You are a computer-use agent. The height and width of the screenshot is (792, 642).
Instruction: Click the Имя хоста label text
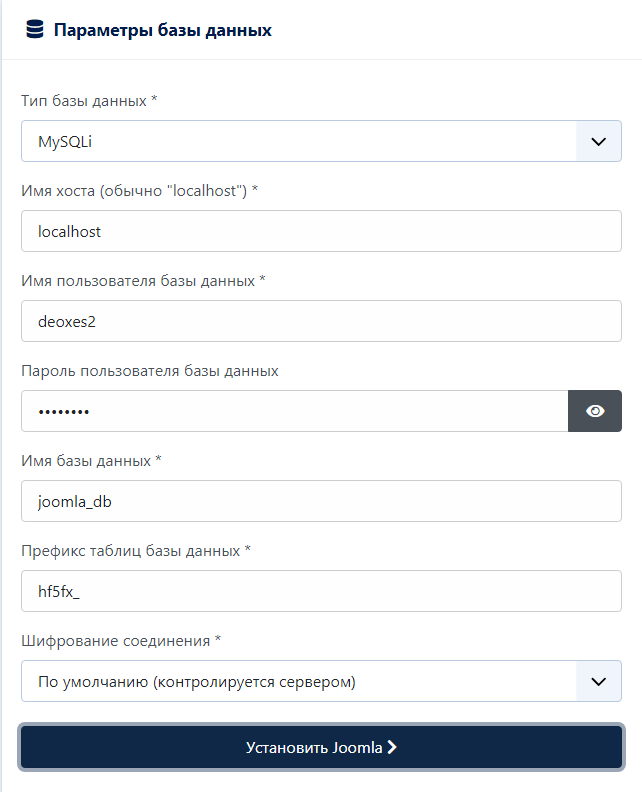[139, 190]
